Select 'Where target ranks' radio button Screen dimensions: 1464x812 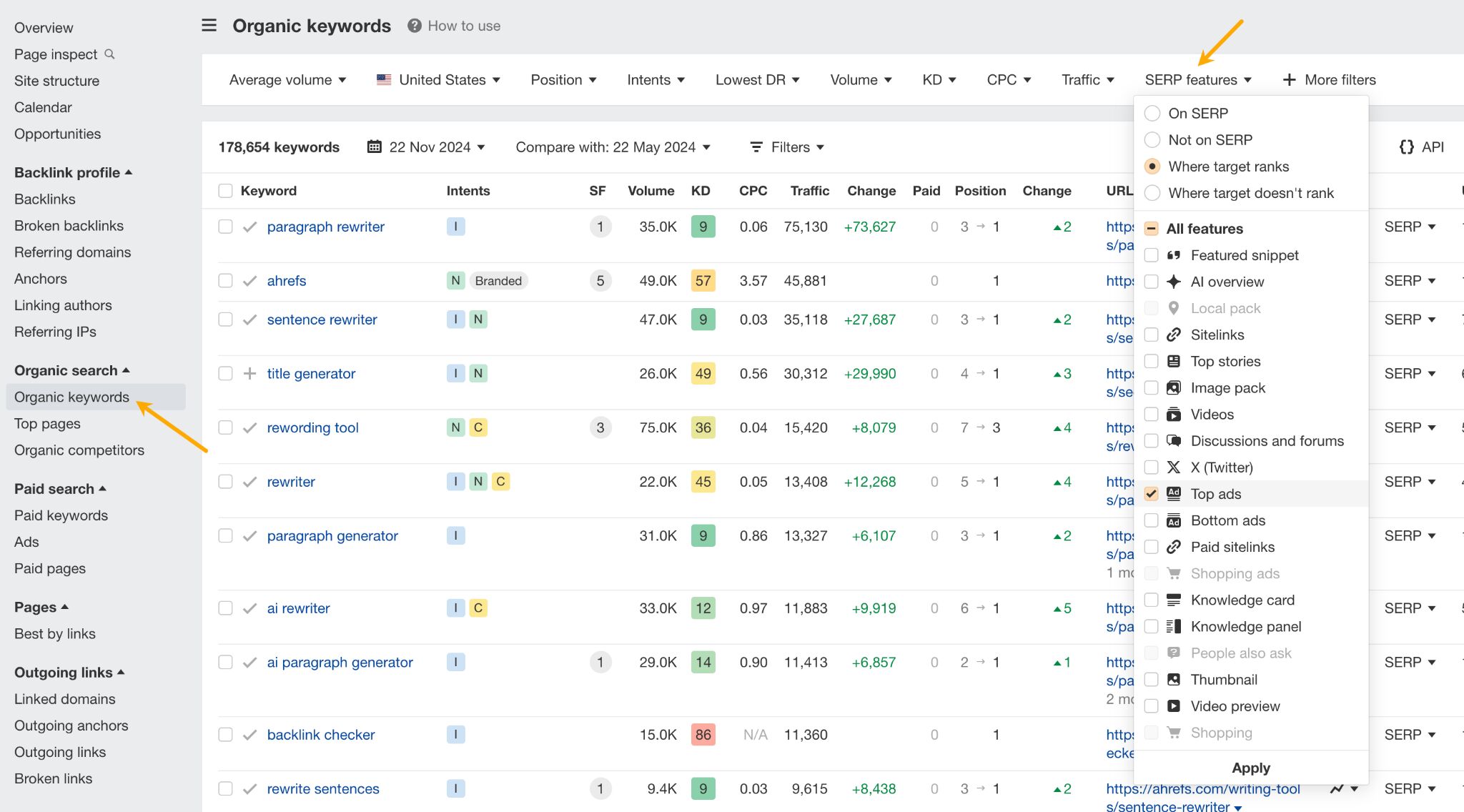pyautogui.click(x=1153, y=165)
